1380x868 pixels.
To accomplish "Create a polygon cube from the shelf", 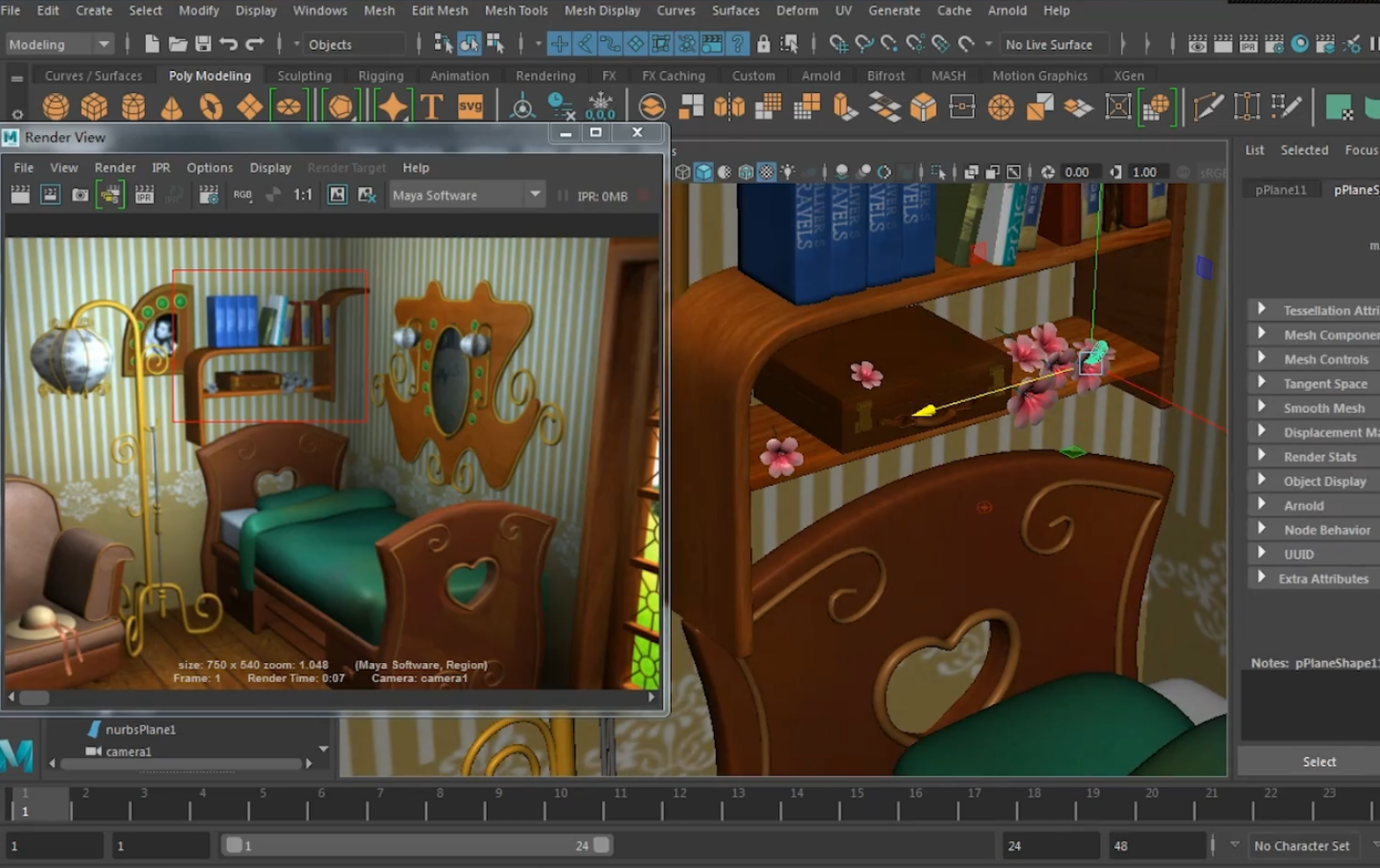I will click(94, 106).
